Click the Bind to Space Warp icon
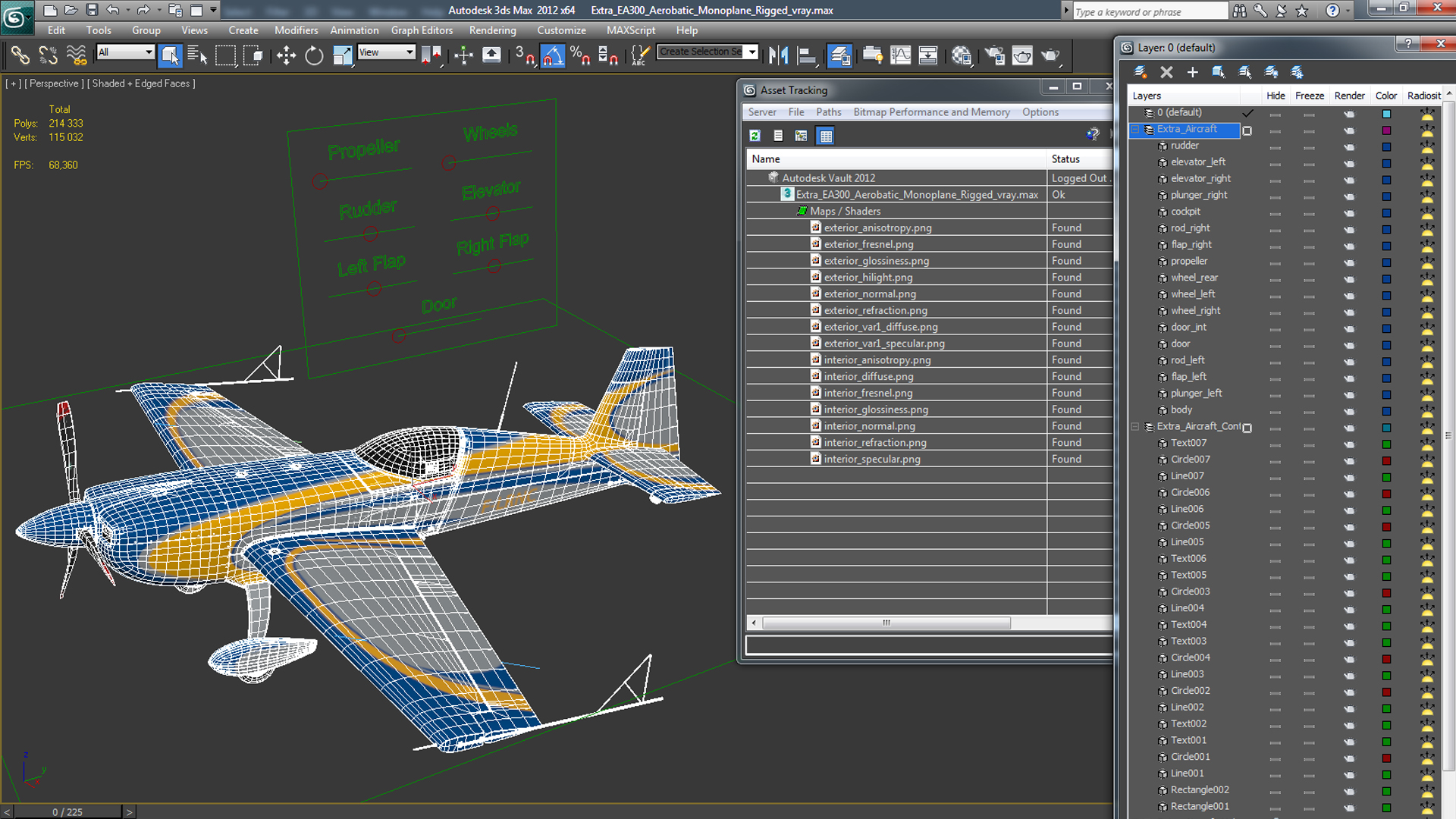1456x819 pixels. (76, 55)
